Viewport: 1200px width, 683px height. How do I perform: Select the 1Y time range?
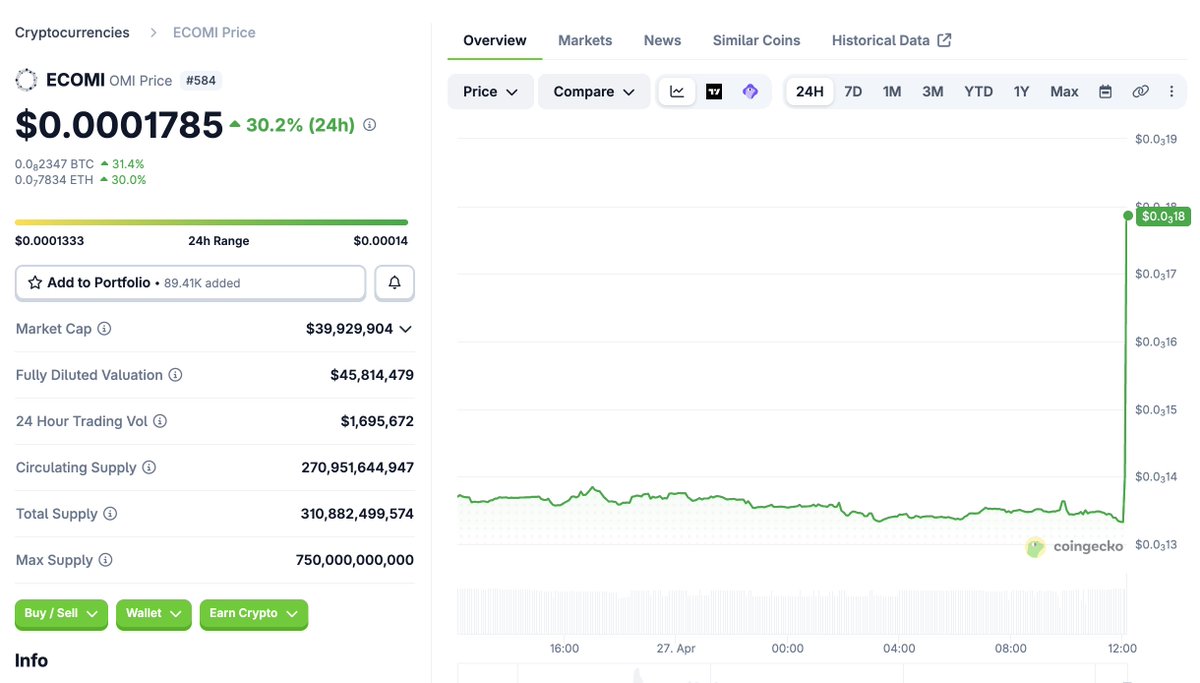1021,91
